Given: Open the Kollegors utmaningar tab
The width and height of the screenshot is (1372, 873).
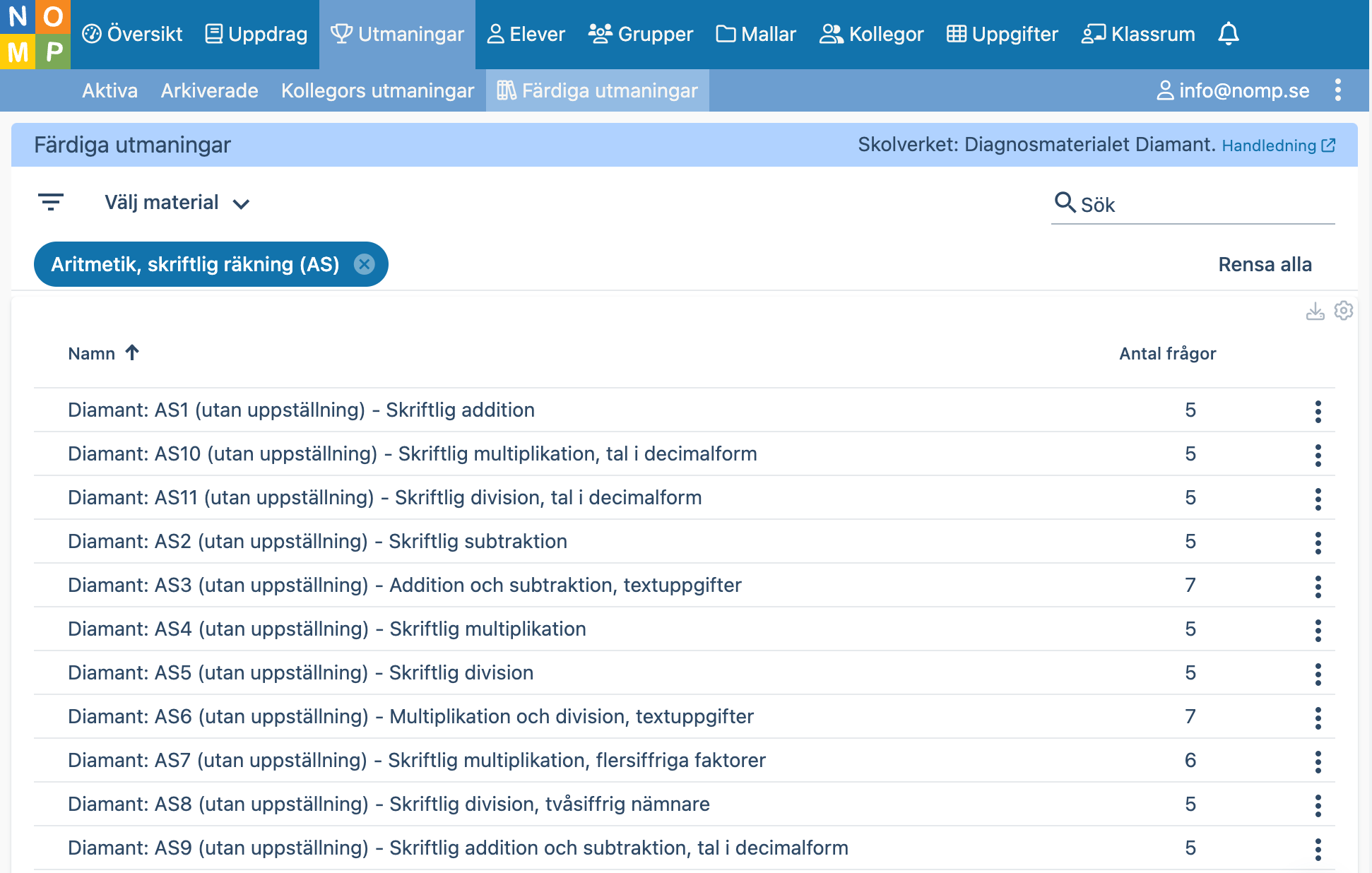Looking at the screenshot, I should 377,90.
